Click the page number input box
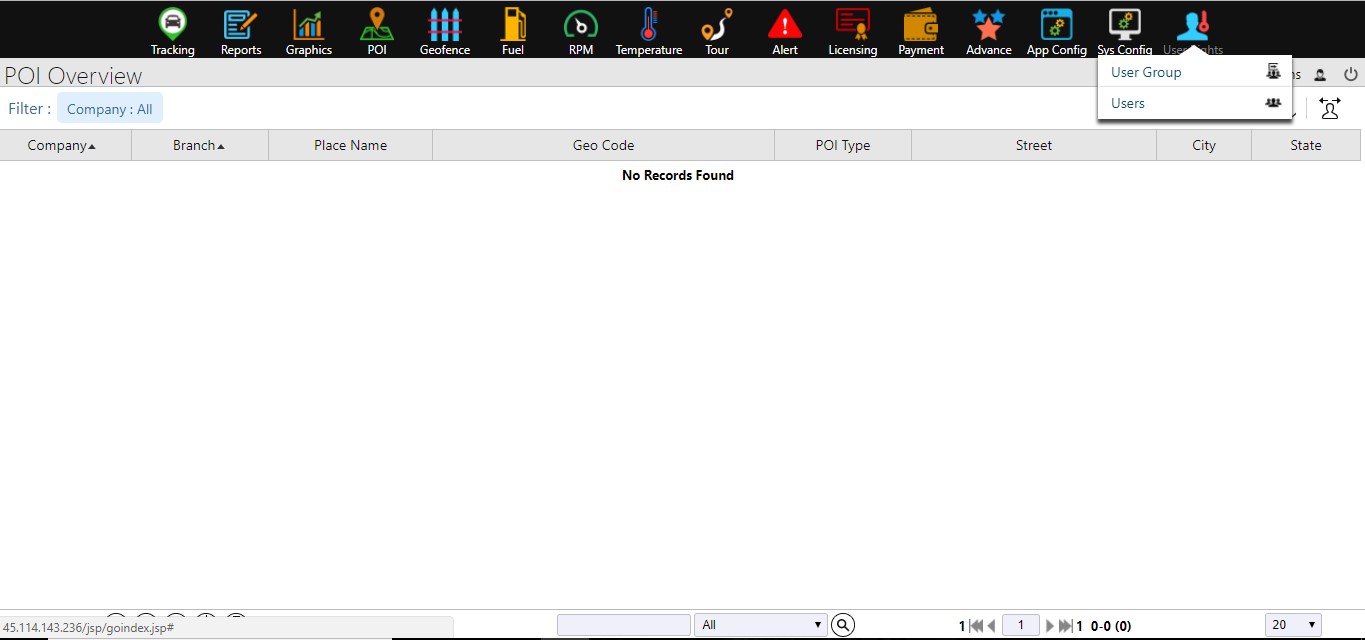1365x640 pixels. point(1020,625)
